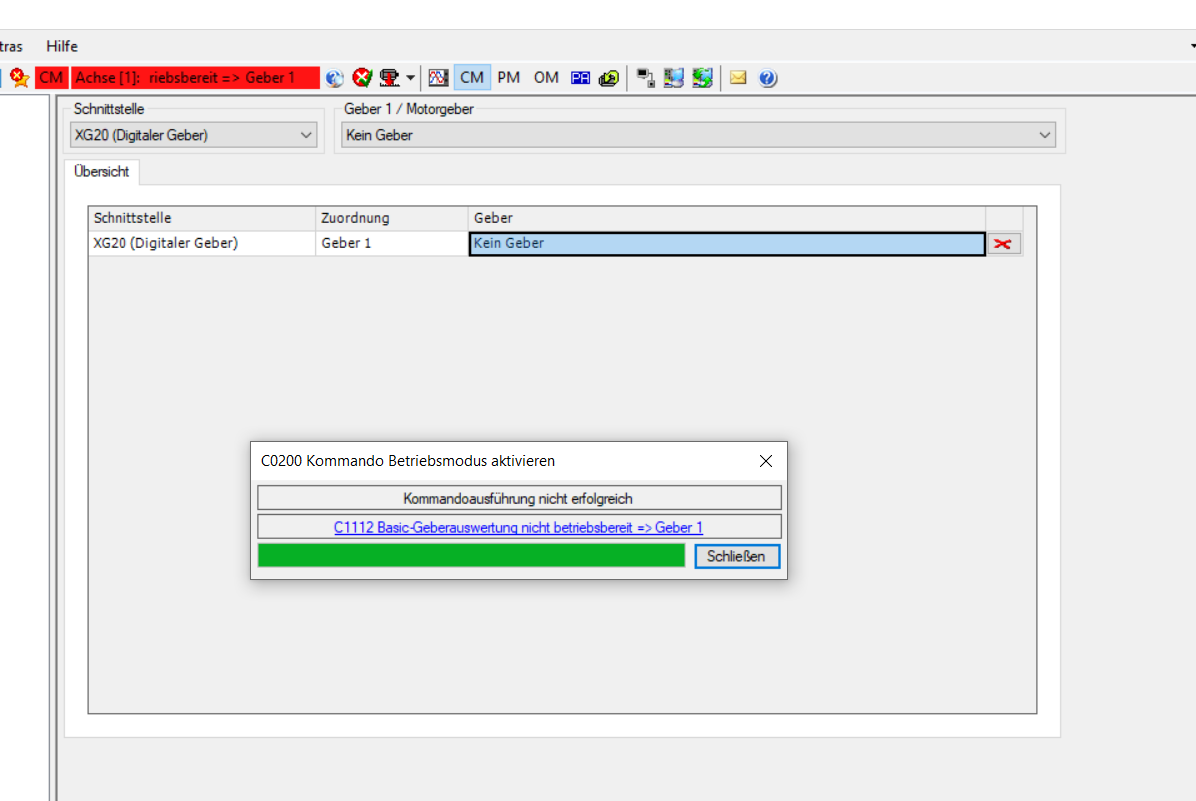The width and height of the screenshot is (1196, 801).
Task: Click the envelope mail icon
Action: coord(738,78)
